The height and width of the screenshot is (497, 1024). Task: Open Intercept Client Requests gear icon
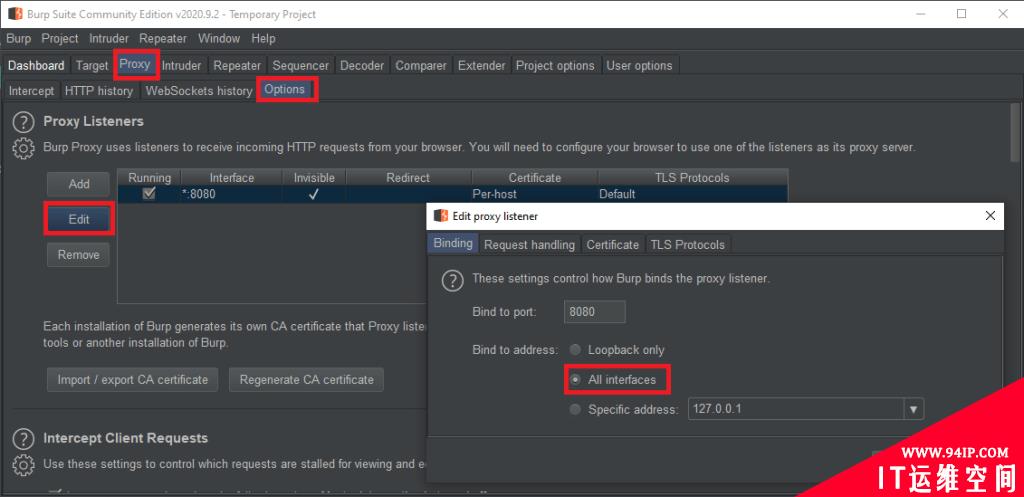23,464
